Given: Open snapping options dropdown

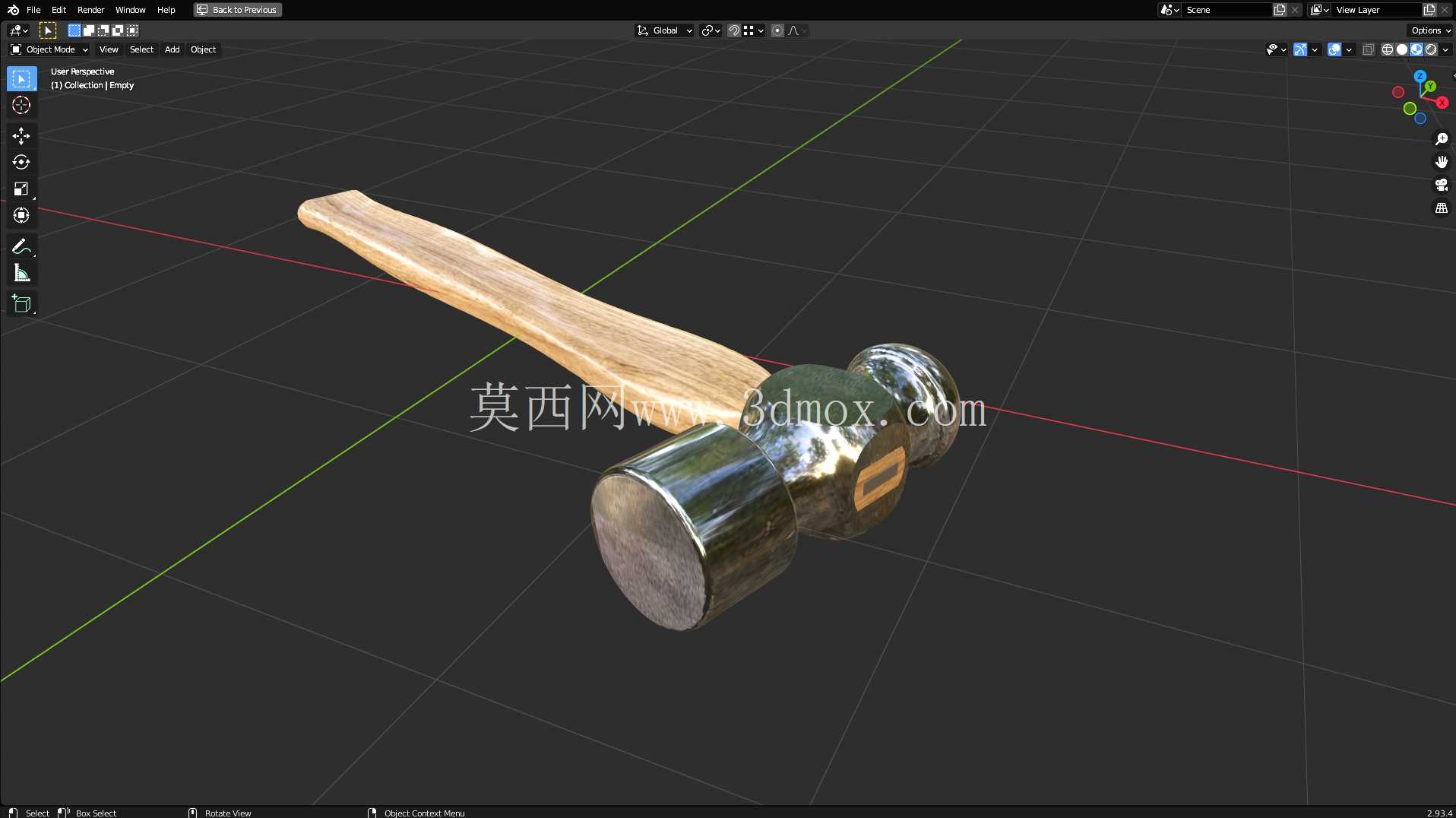Looking at the screenshot, I should pos(754,30).
